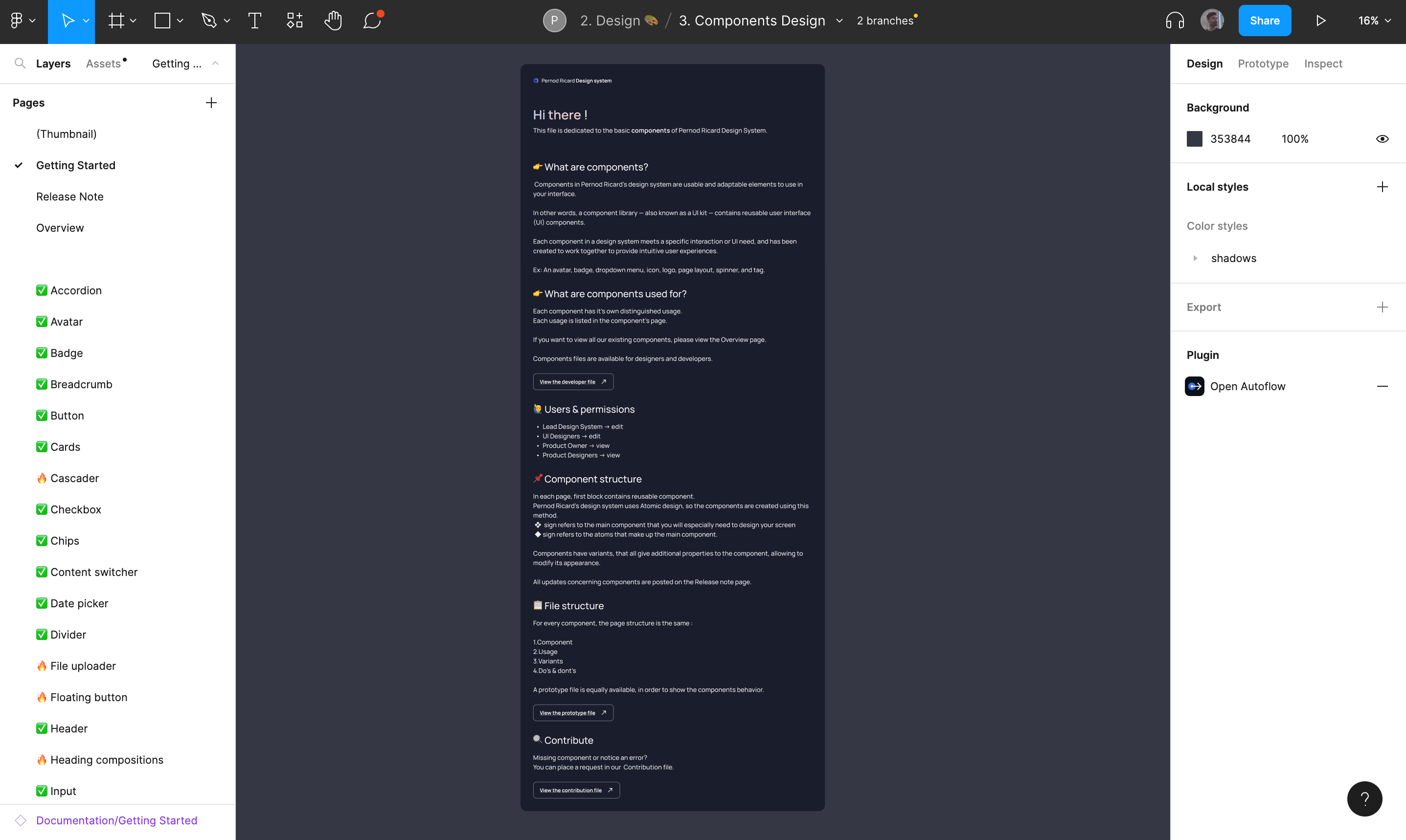
Task: Toggle background visibility eye icon
Action: 1382,139
